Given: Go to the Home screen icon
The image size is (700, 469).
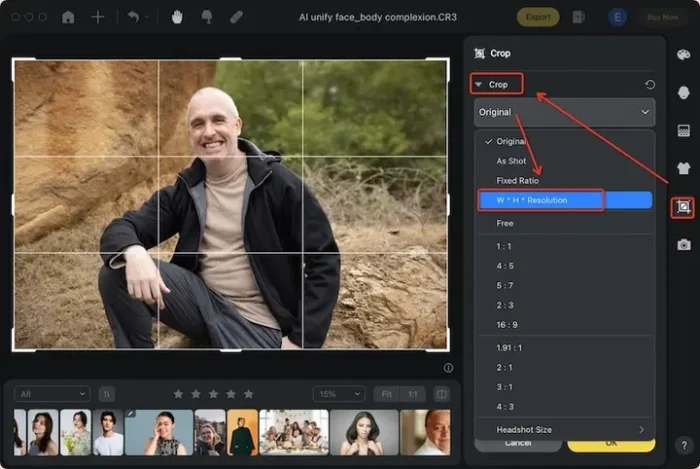Looking at the screenshot, I should tap(68, 17).
